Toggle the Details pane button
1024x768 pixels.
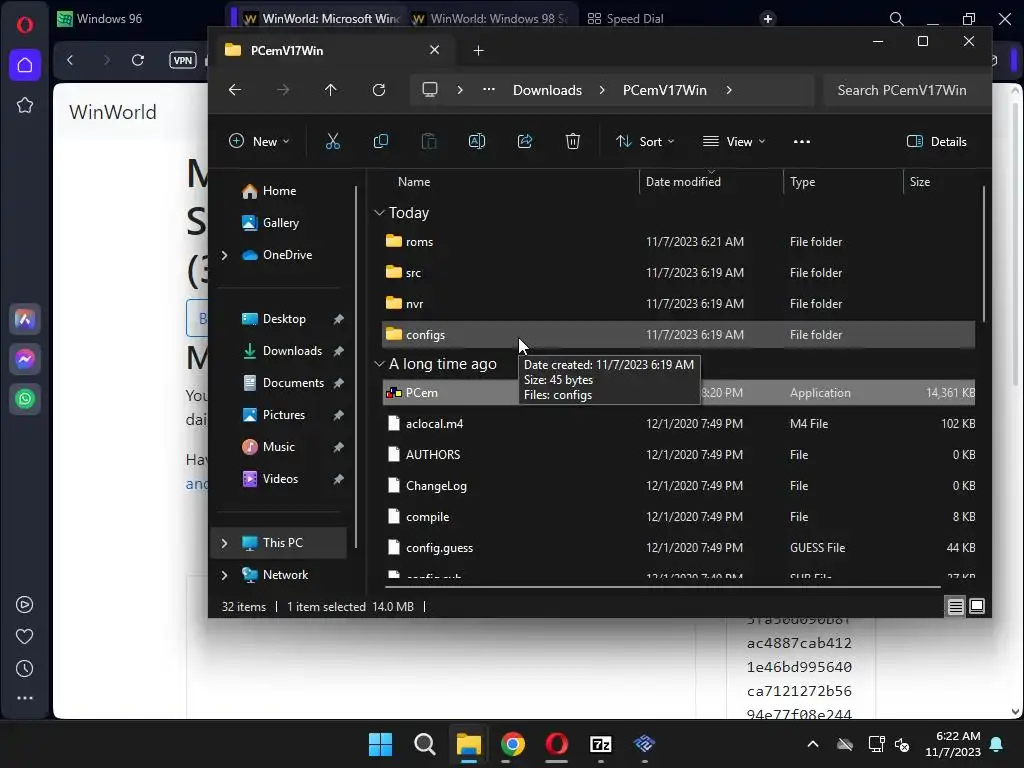[x=936, y=142]
